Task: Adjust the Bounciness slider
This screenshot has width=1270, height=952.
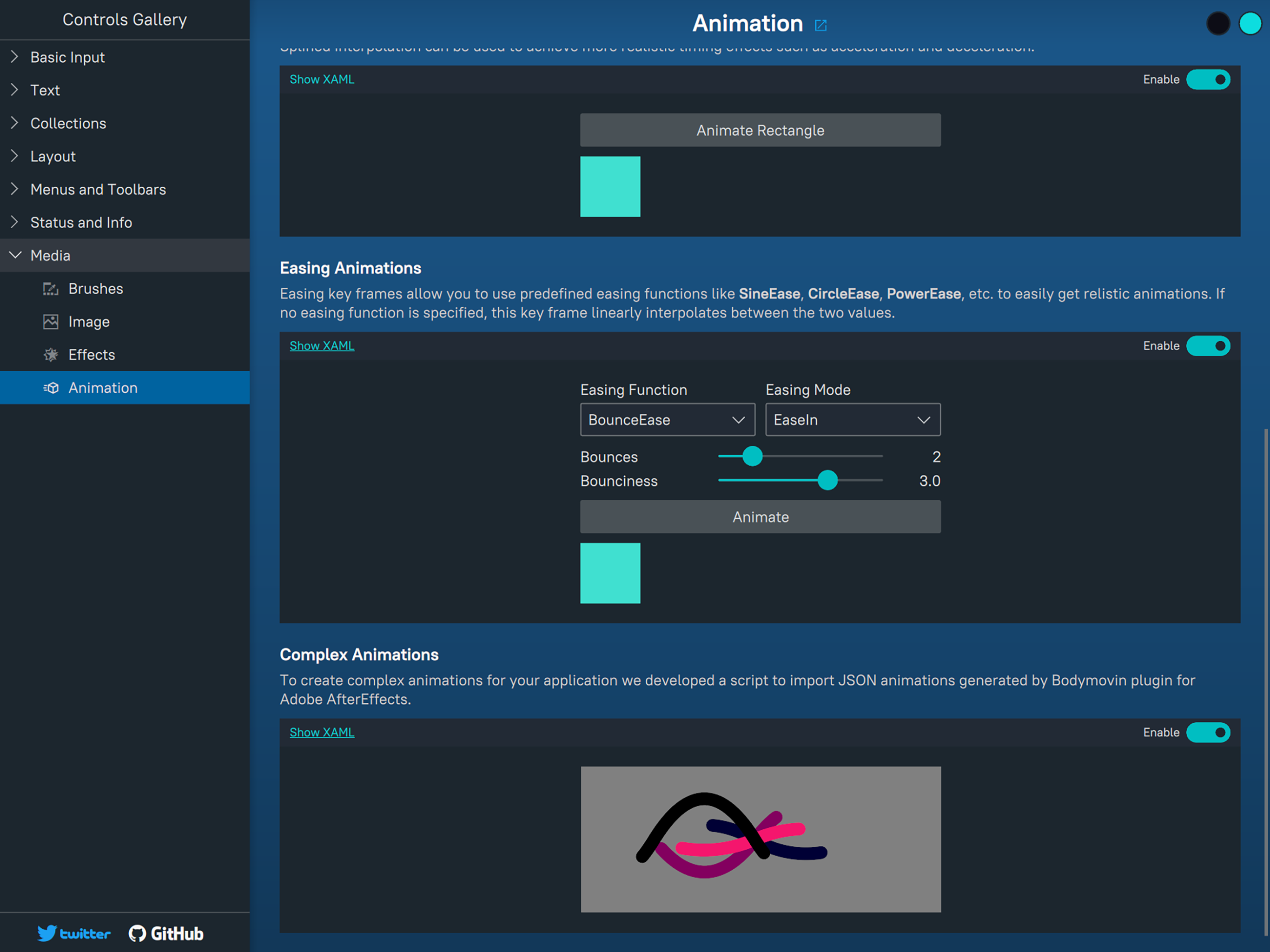Action: [x=827, y=481]
